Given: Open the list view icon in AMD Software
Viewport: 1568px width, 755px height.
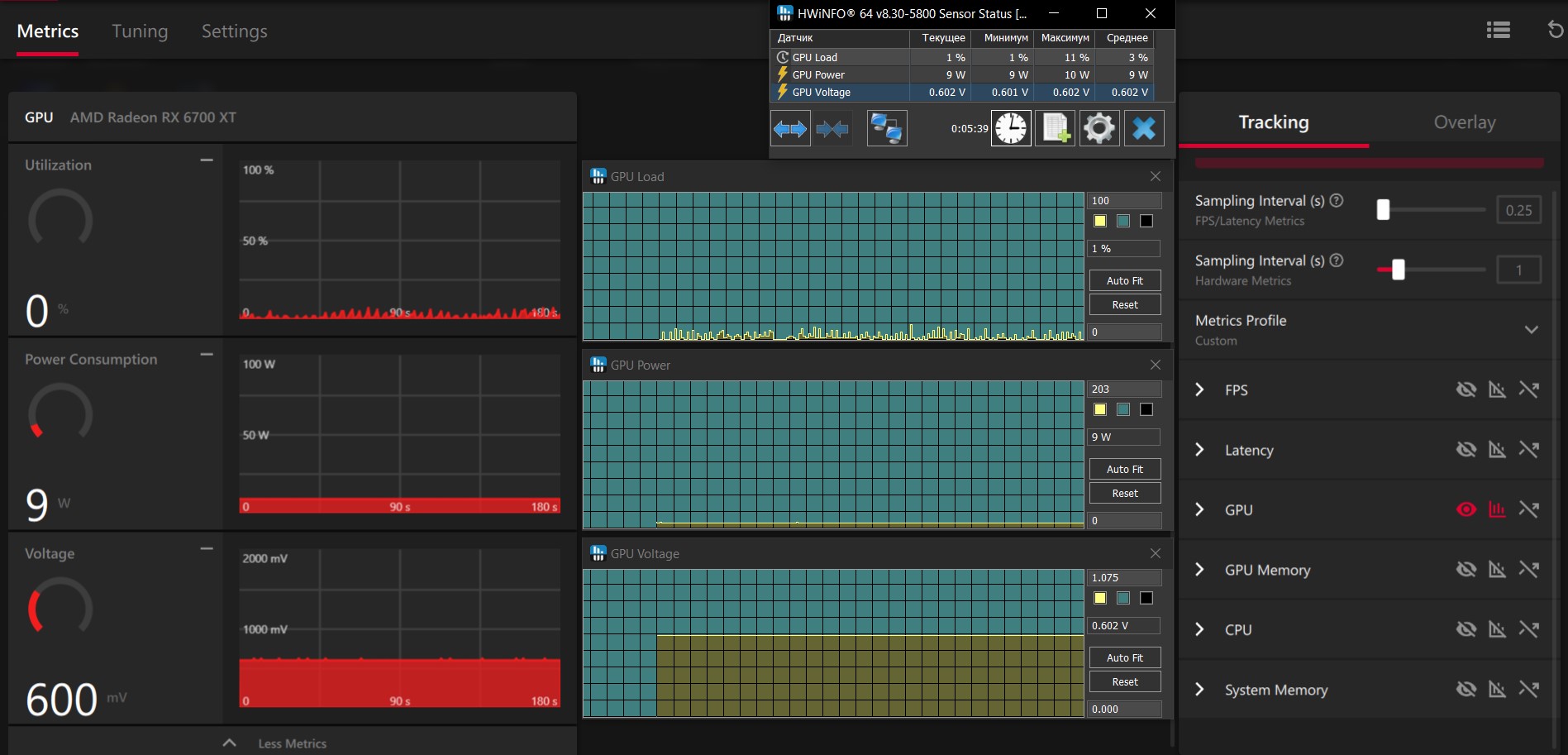Looking at the screenshot, I should click(x=1499, y=31).
